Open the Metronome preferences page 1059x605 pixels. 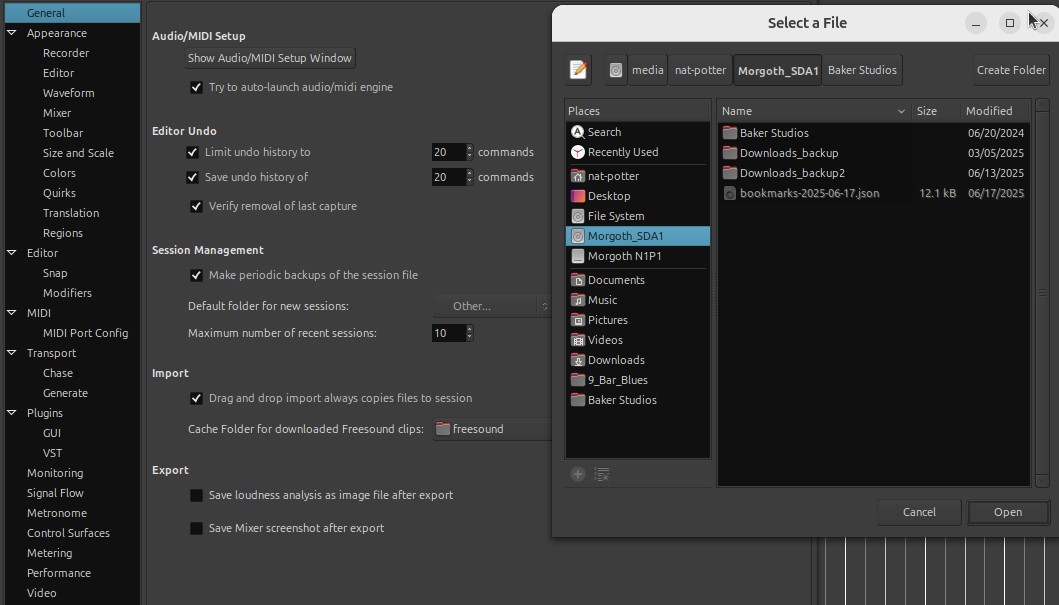click(x=56, y=513)
